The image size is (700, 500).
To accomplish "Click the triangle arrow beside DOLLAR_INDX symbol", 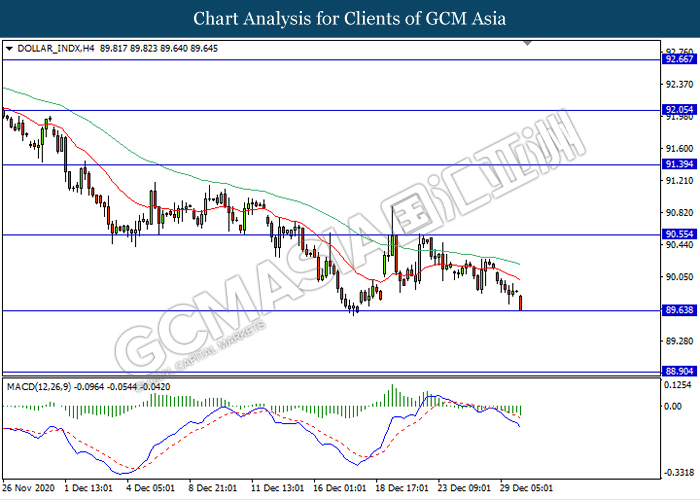I will pos(9,48).
